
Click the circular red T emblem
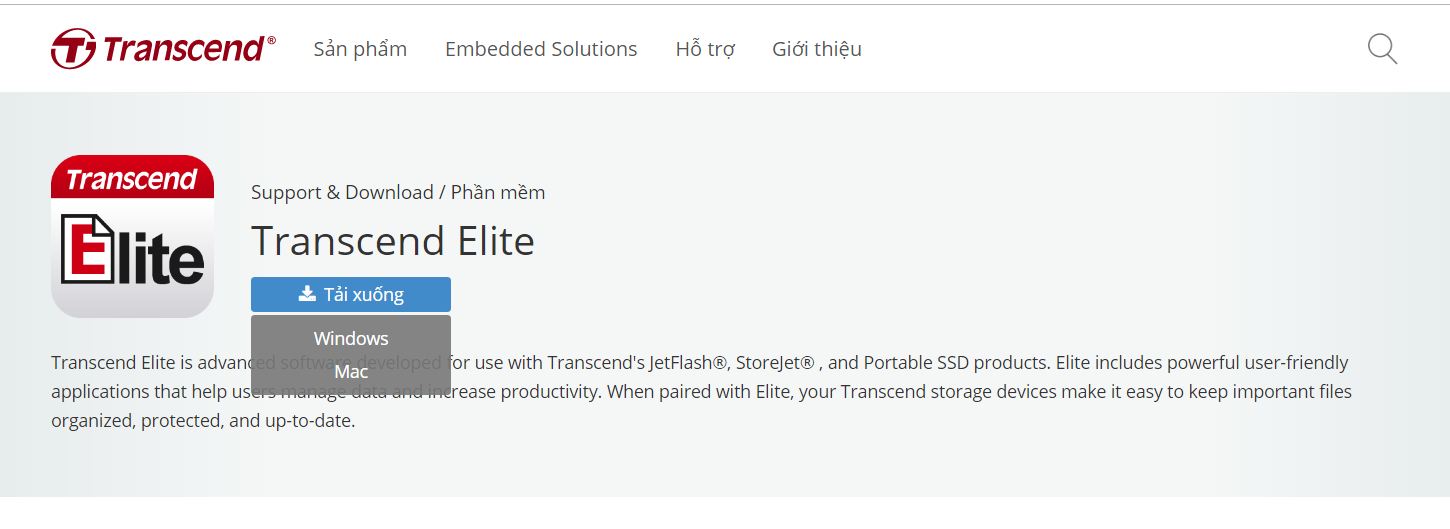pos(73,49)
